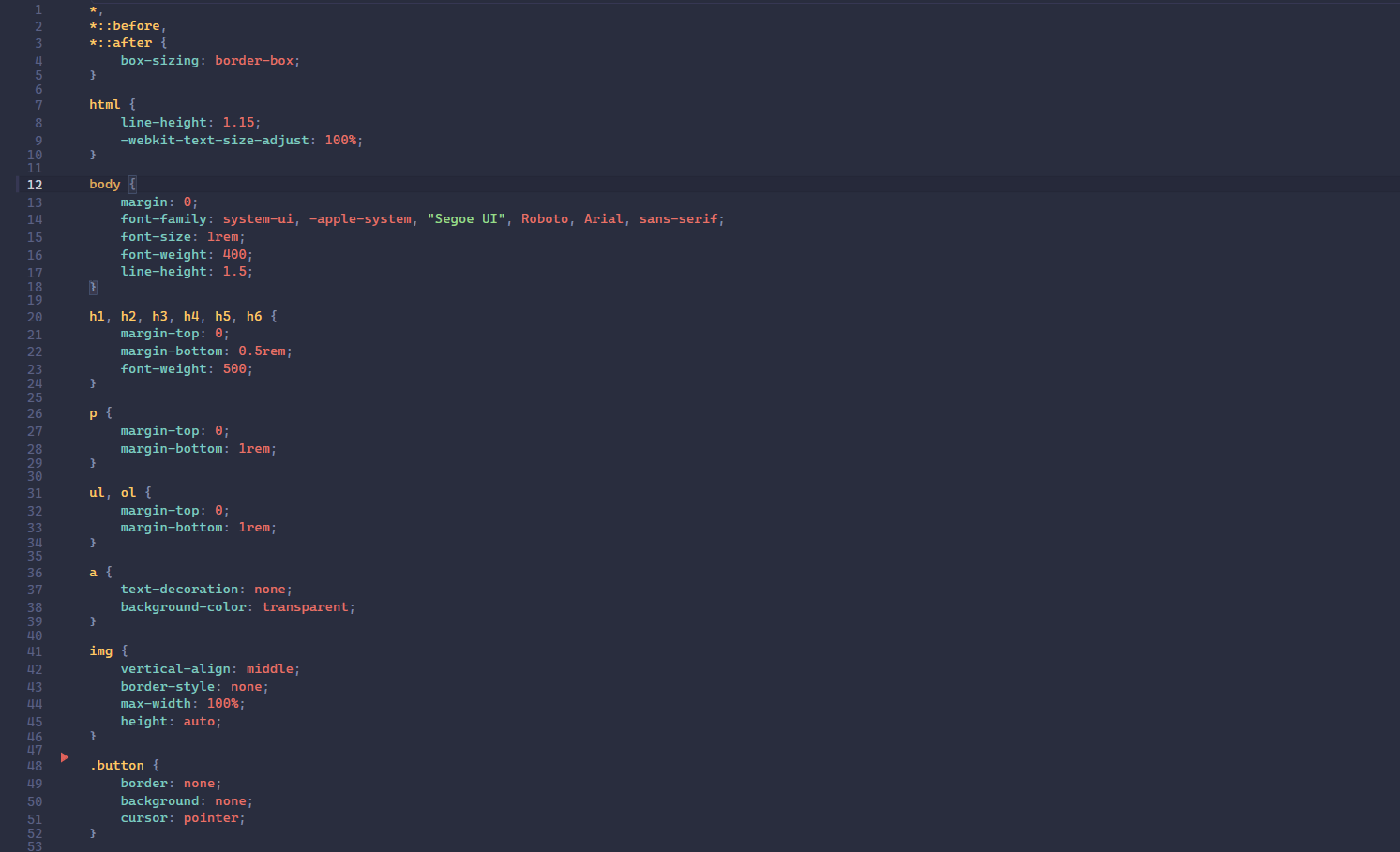1400x852 pixels.
Task: Place cursor on the *::after selector
Action: point(120,43)
